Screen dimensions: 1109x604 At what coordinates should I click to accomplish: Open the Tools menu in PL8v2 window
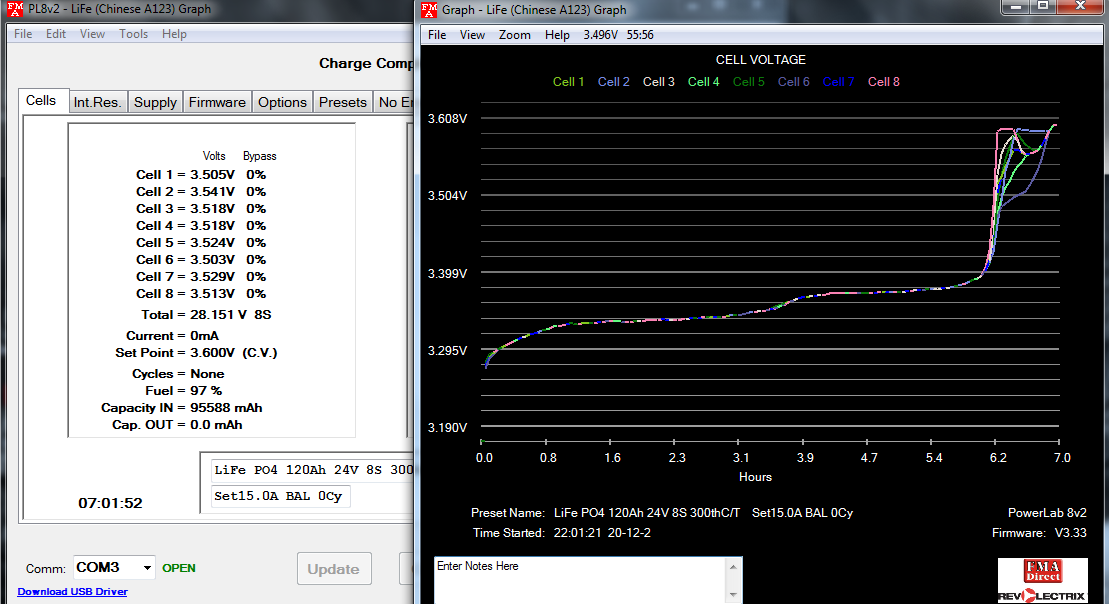point(133,34)
